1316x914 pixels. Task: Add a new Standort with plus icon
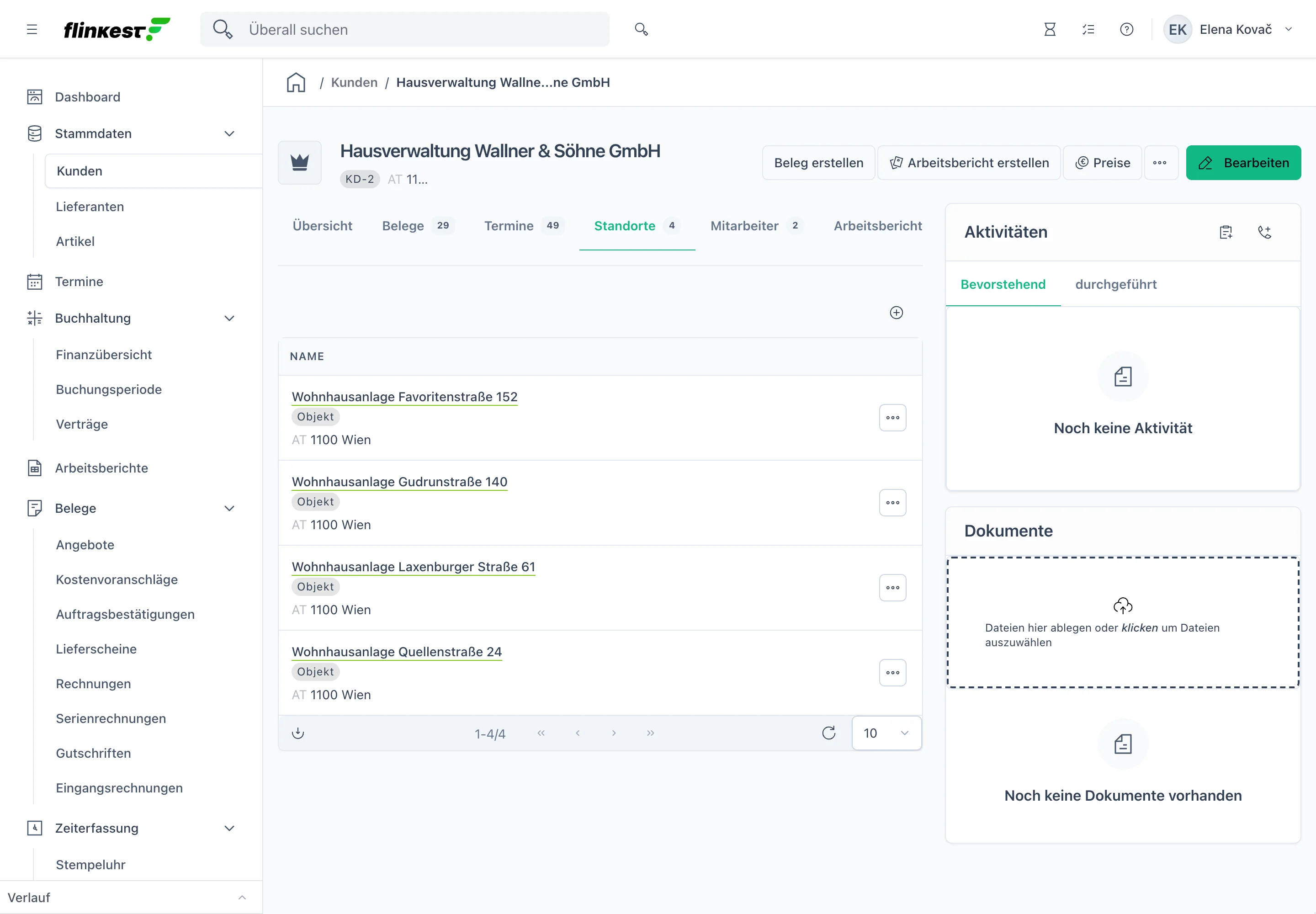coord(896,313)
